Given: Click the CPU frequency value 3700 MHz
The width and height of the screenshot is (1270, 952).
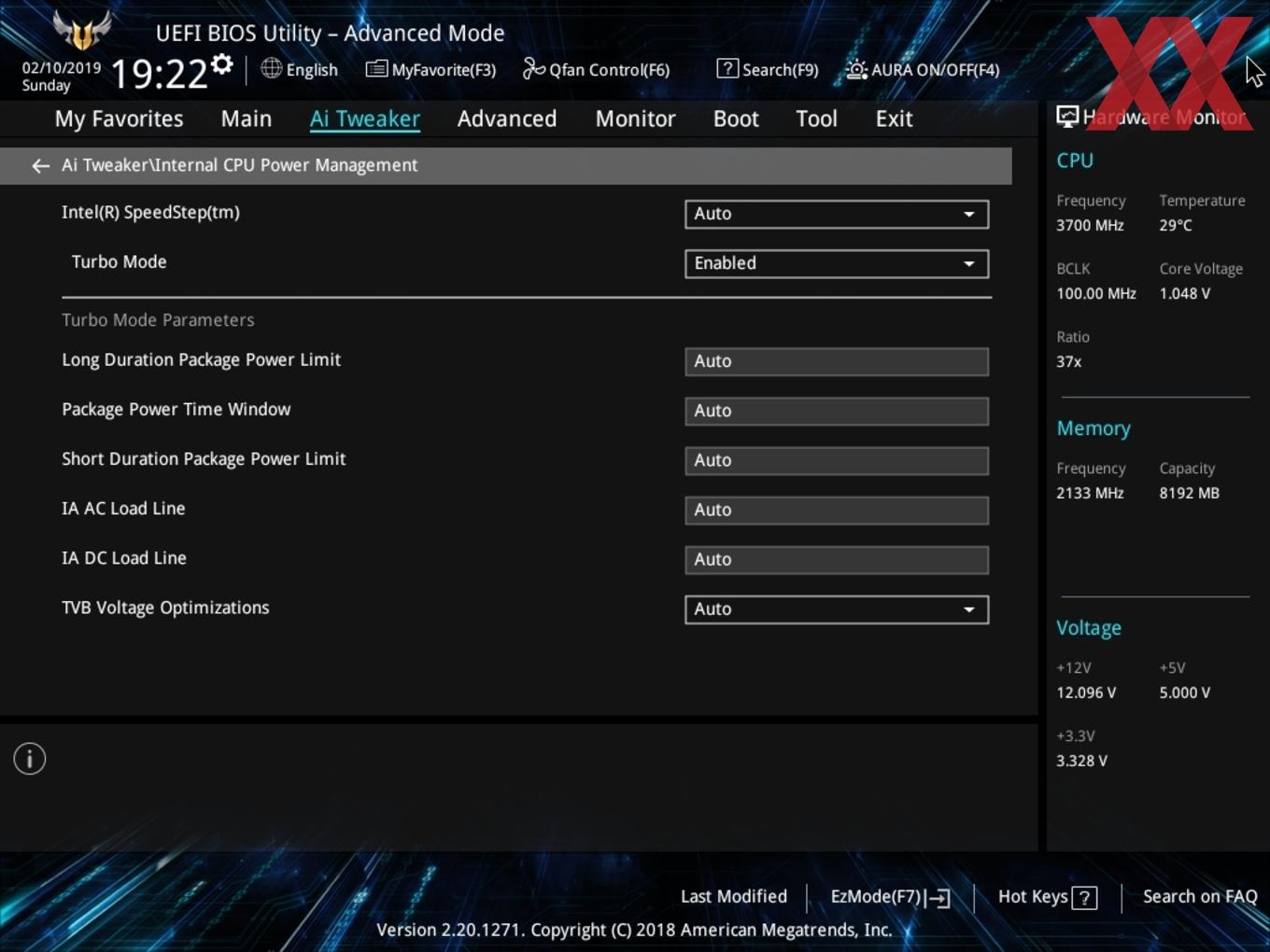Looking at the screenshot, I should (x=1090, y=226).
